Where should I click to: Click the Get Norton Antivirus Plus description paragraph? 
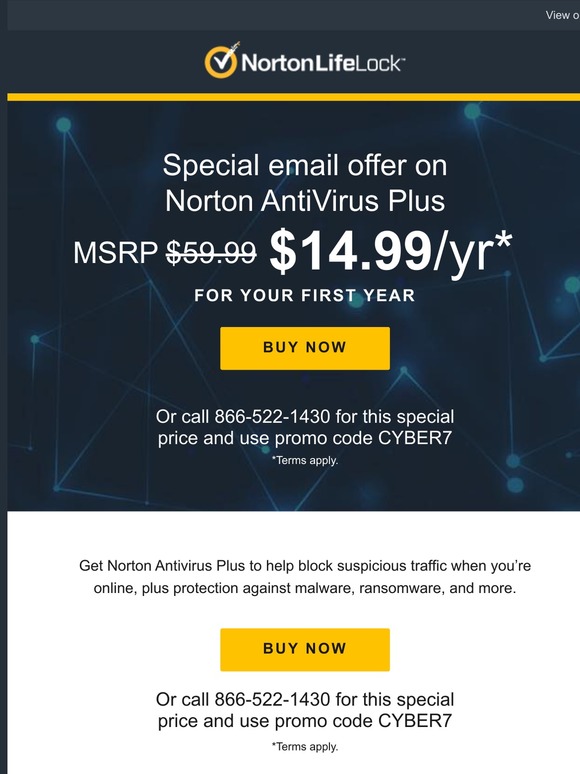tap(305, 577)
